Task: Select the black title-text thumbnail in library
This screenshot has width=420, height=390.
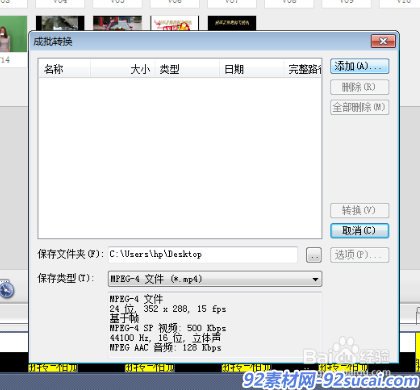Action: [x=232, y=23]
